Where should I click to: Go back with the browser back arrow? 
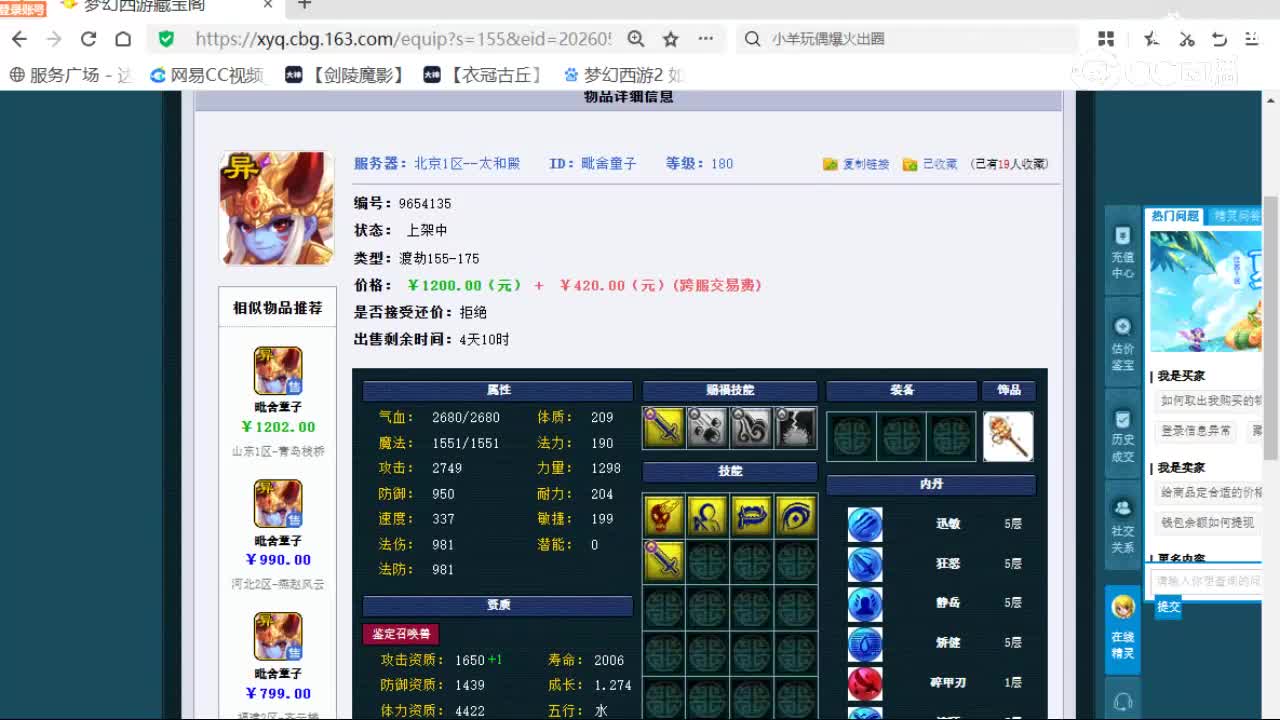pos(19,39)
